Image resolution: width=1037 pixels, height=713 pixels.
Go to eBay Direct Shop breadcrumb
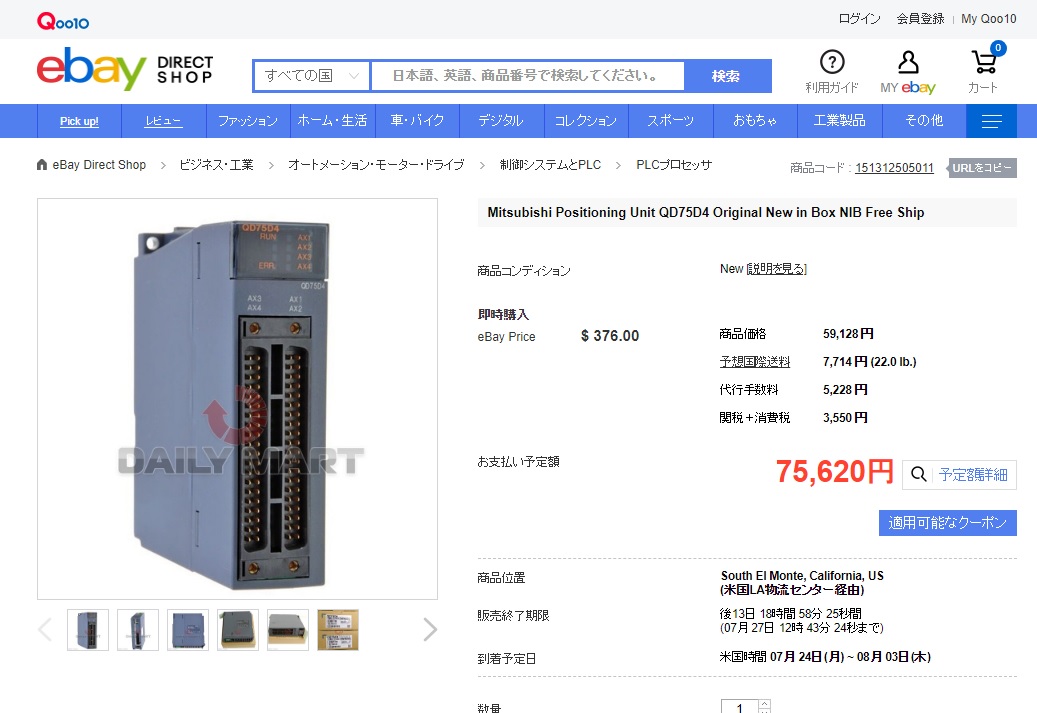99,165
